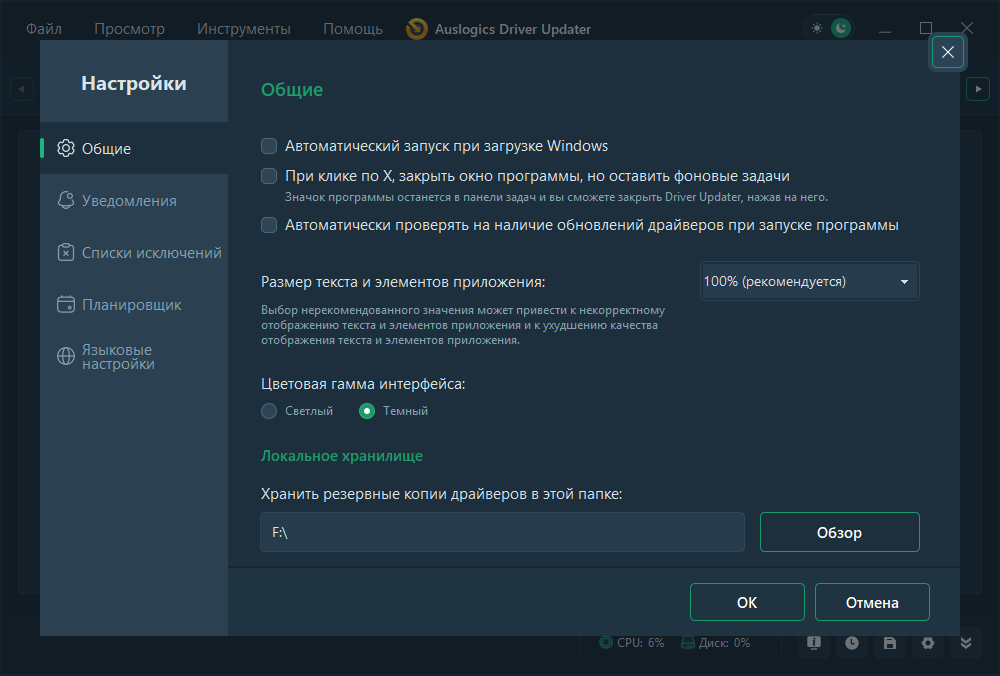Image resolution: width=1000 pixels, height=676 pixels.
Task: Open the Просмотр menu
Action: (x=129, y=29)
